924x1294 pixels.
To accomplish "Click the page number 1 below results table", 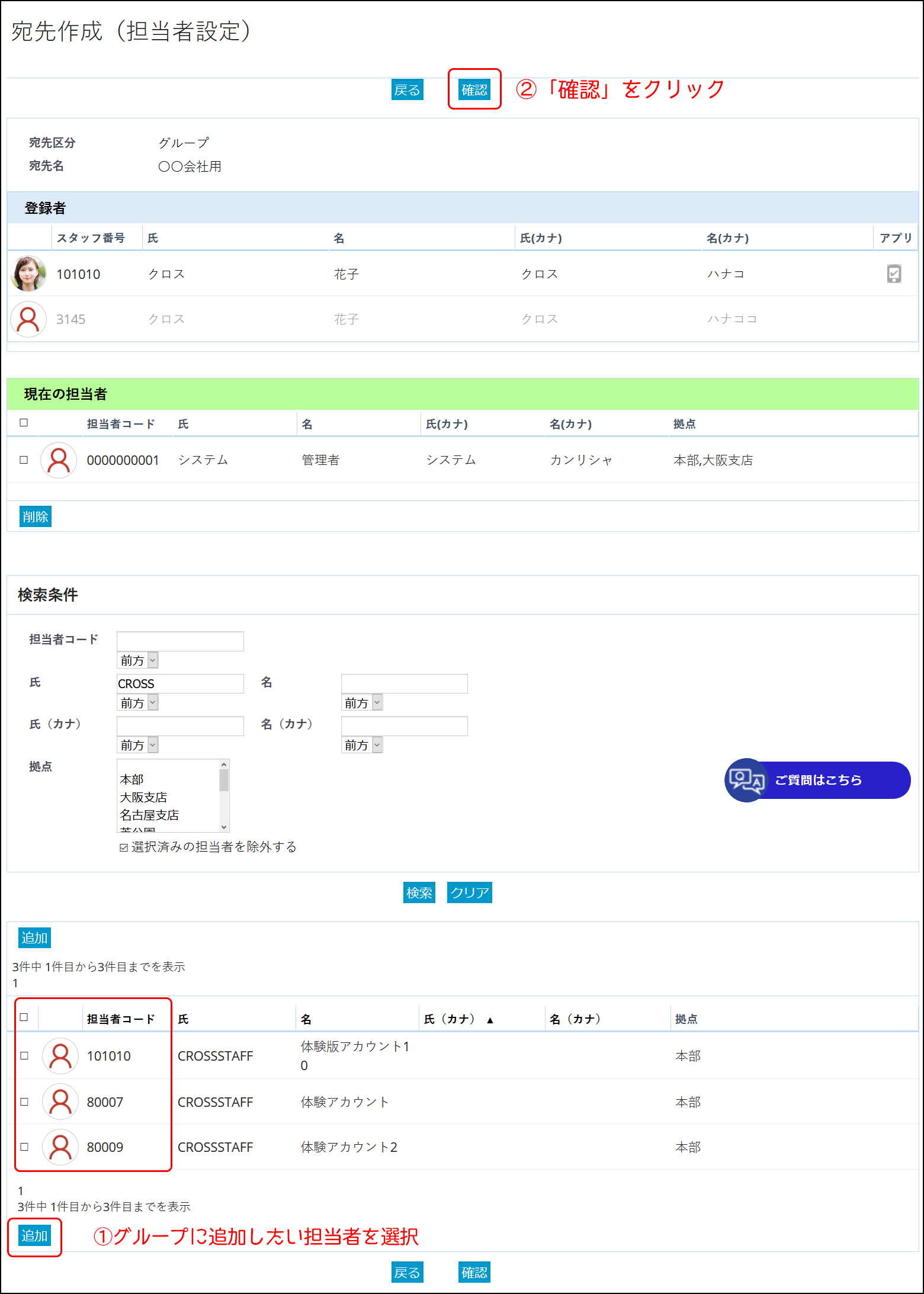I will [21, 1190].
